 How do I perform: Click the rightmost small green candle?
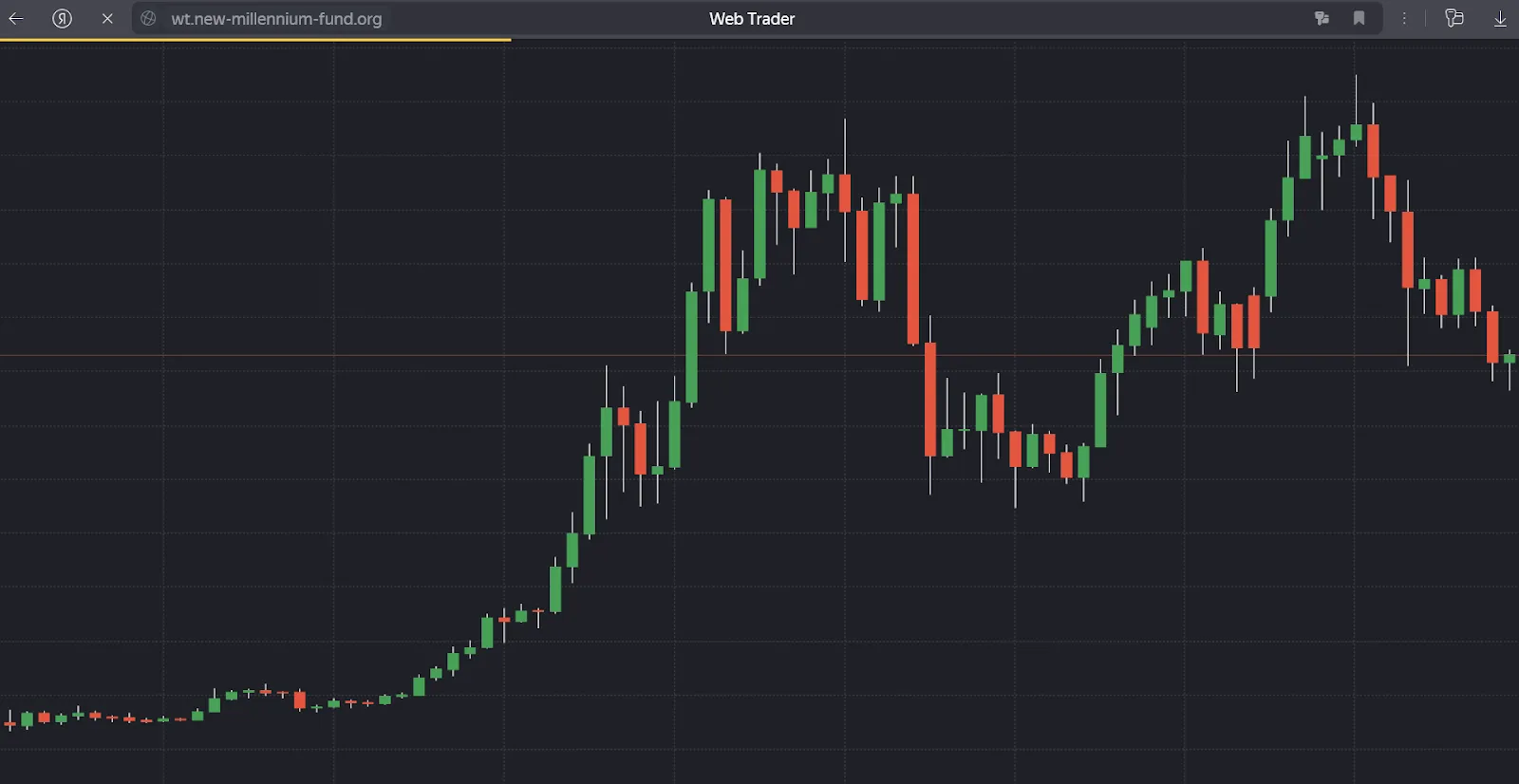[1510, 358]
